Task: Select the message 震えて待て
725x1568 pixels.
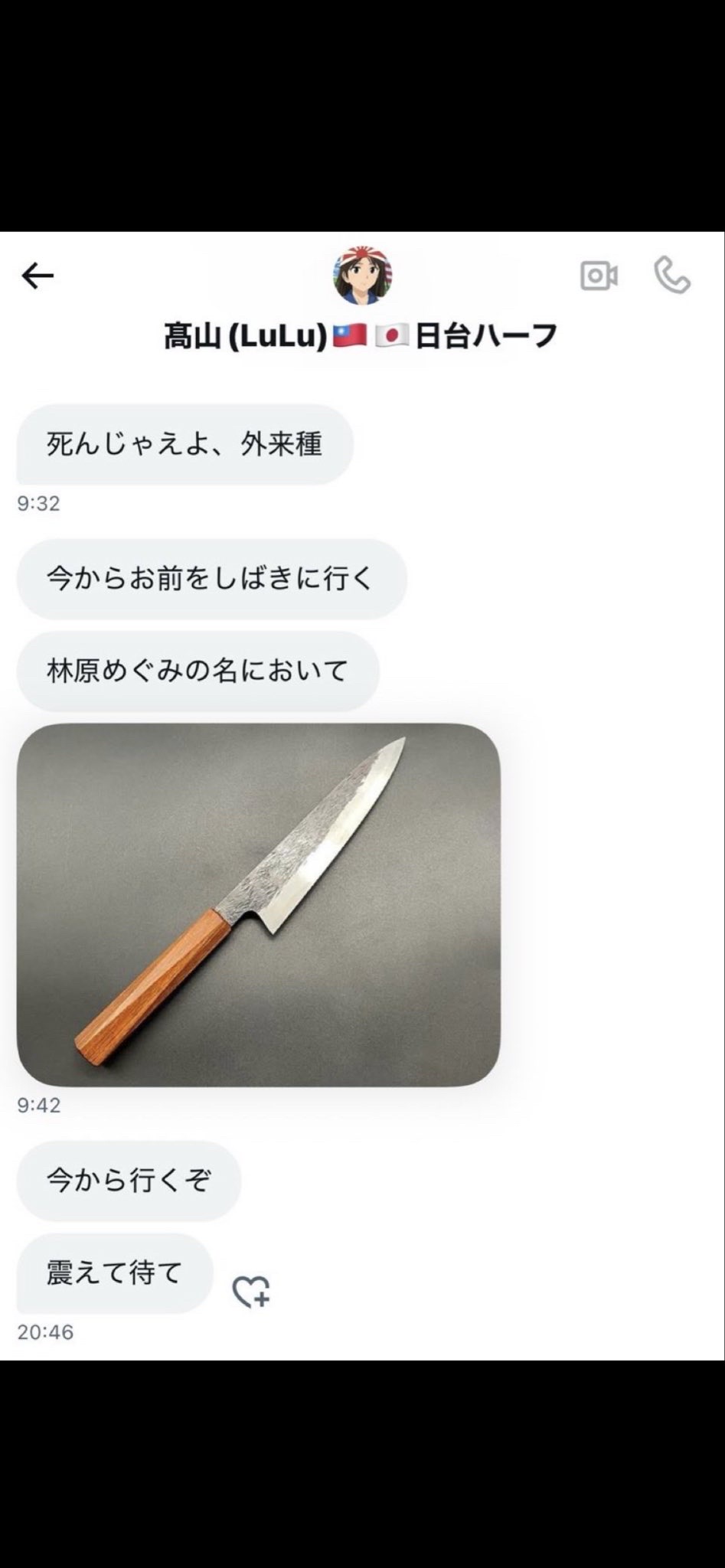Action: (115, 1273)
